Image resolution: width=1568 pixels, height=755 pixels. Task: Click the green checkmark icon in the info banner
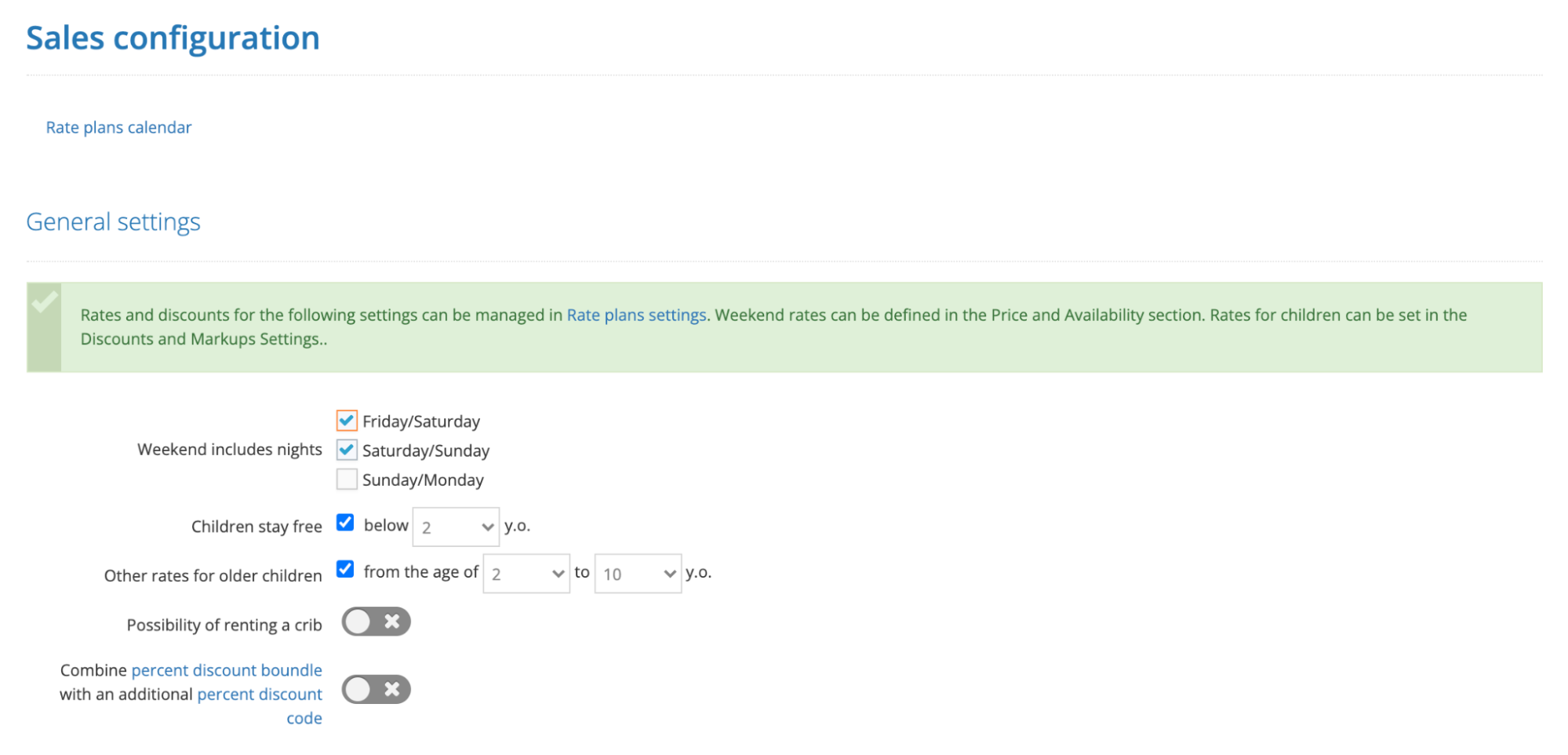44,302
